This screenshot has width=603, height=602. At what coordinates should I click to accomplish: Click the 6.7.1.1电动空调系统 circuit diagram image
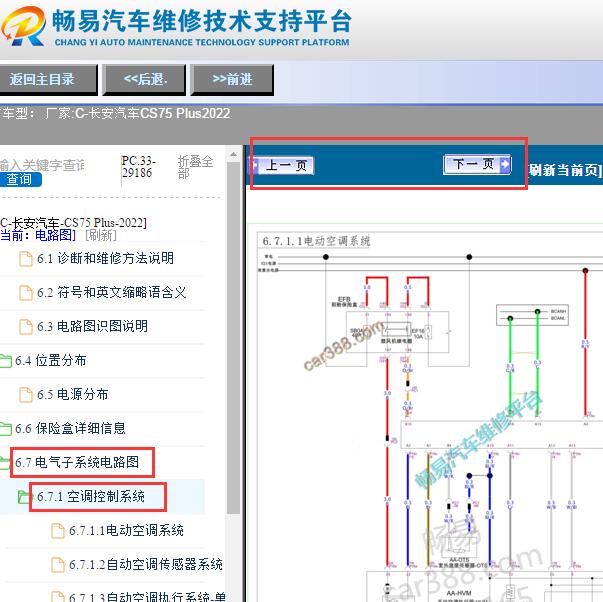[430, 416]
